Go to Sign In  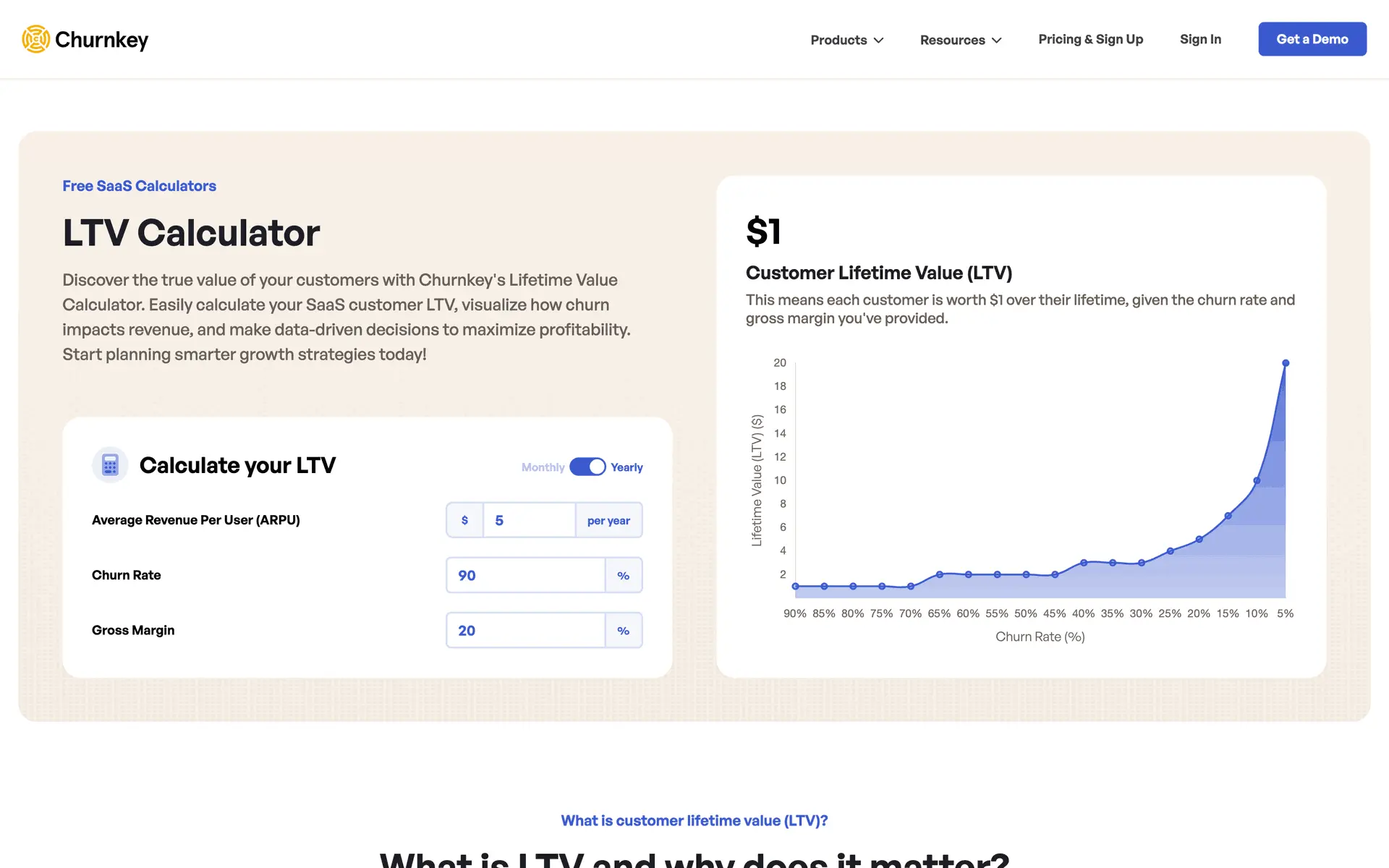point(1200,39)
